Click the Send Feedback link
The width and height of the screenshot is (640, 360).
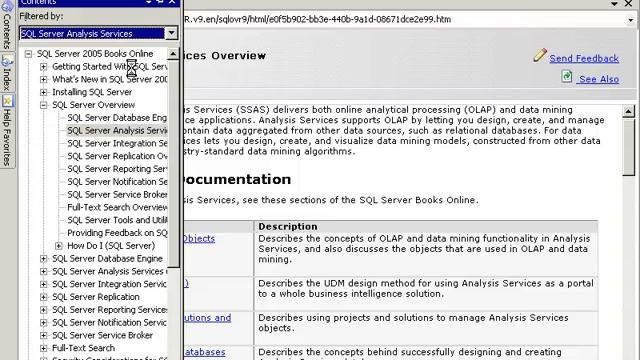584,58
